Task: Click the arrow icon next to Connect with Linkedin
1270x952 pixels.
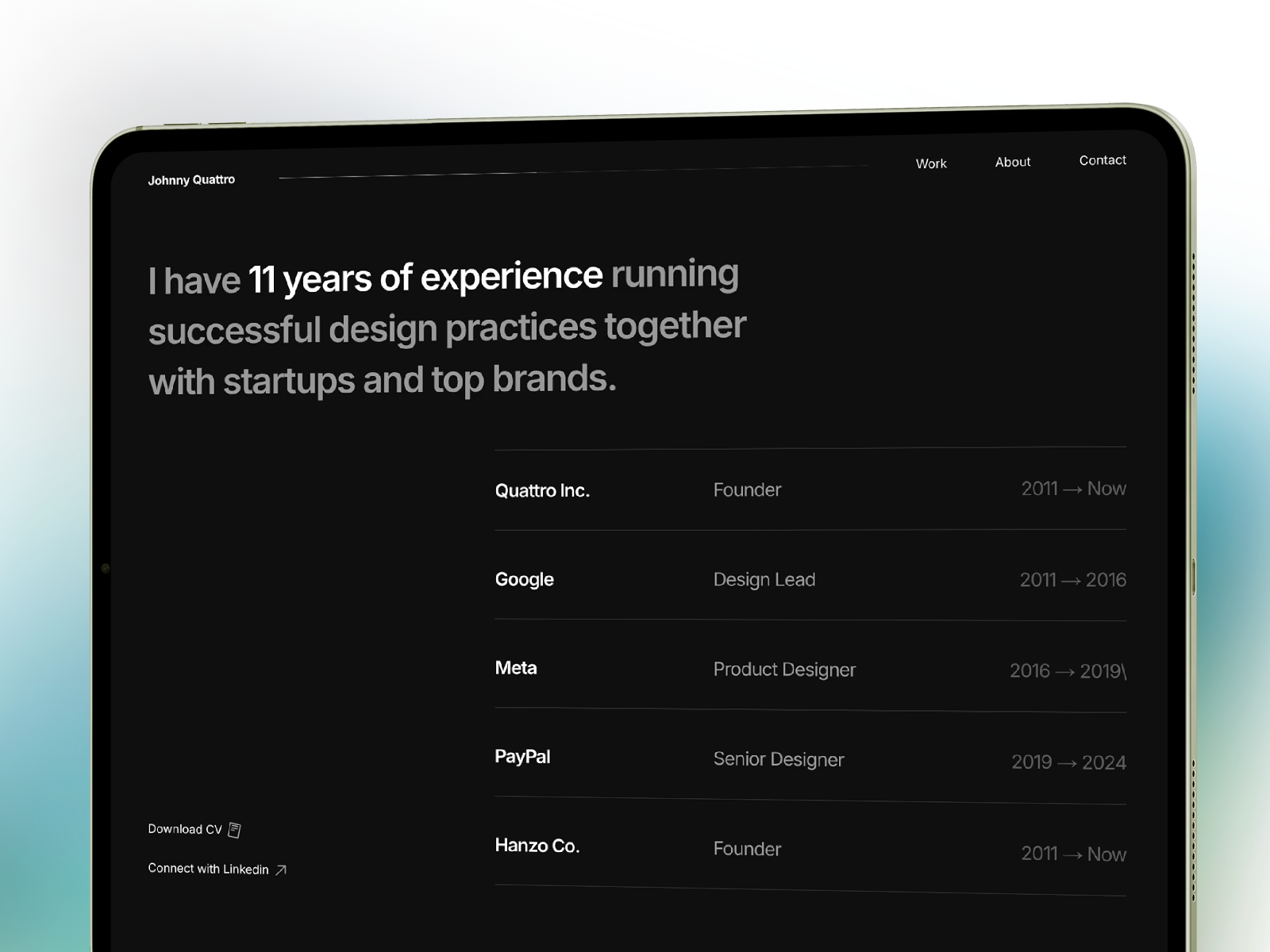Action: (280, 870)
